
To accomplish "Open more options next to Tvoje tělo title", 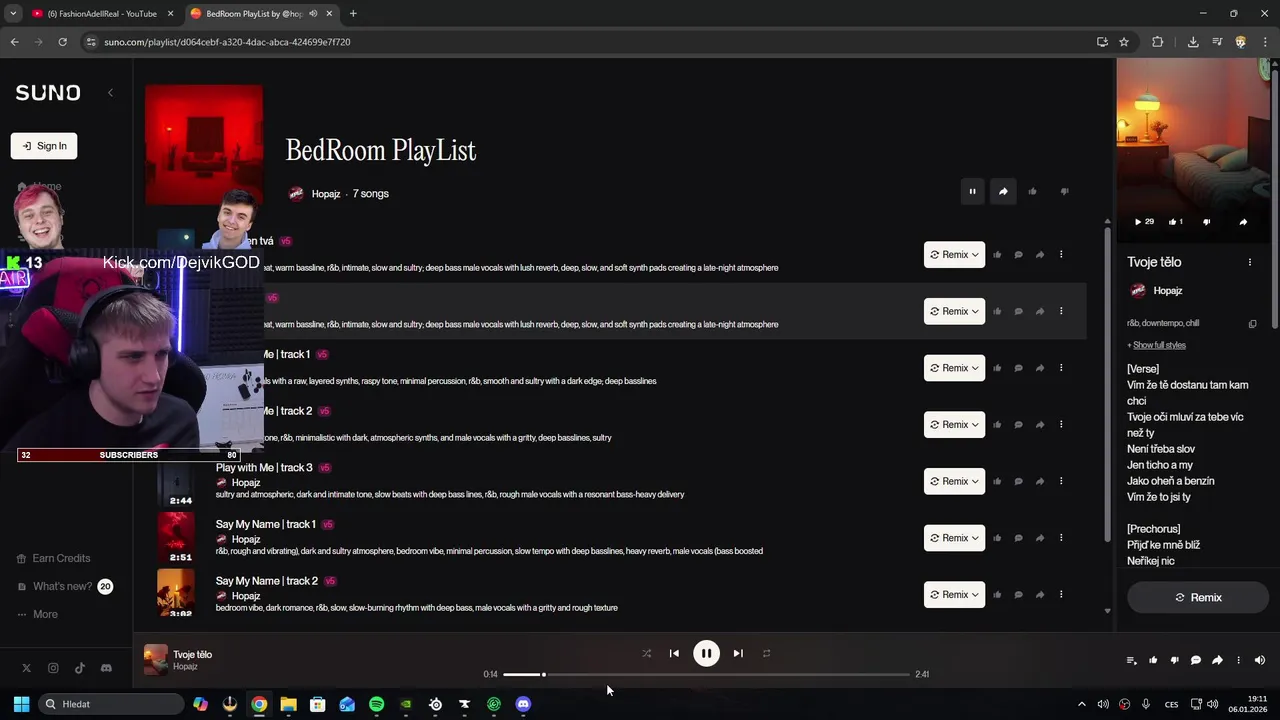I will (1250, 262).
